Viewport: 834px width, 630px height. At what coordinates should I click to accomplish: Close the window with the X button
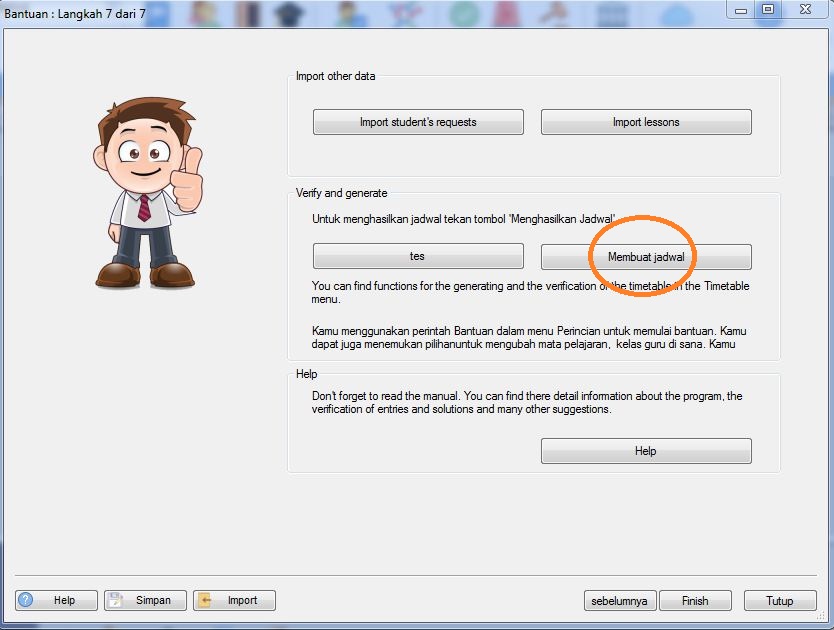tap(805, 9)
